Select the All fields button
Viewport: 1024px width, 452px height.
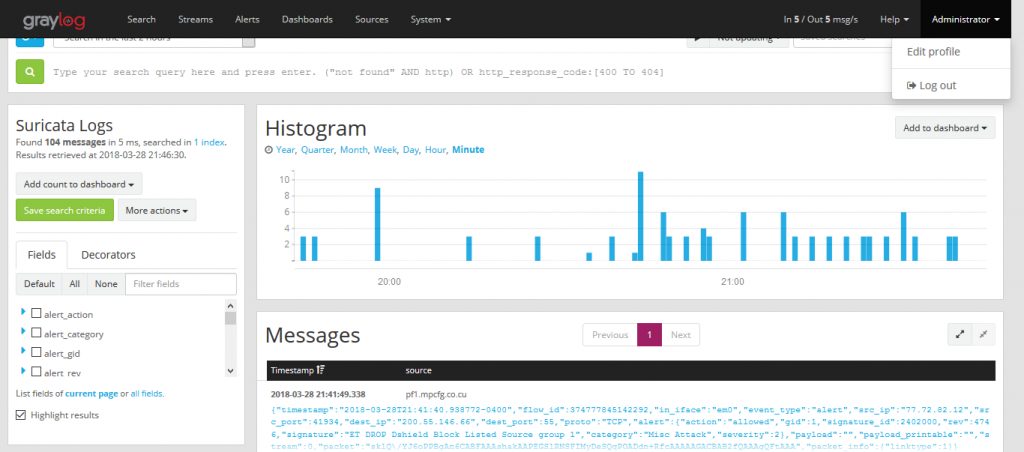(x=74, y=284)
